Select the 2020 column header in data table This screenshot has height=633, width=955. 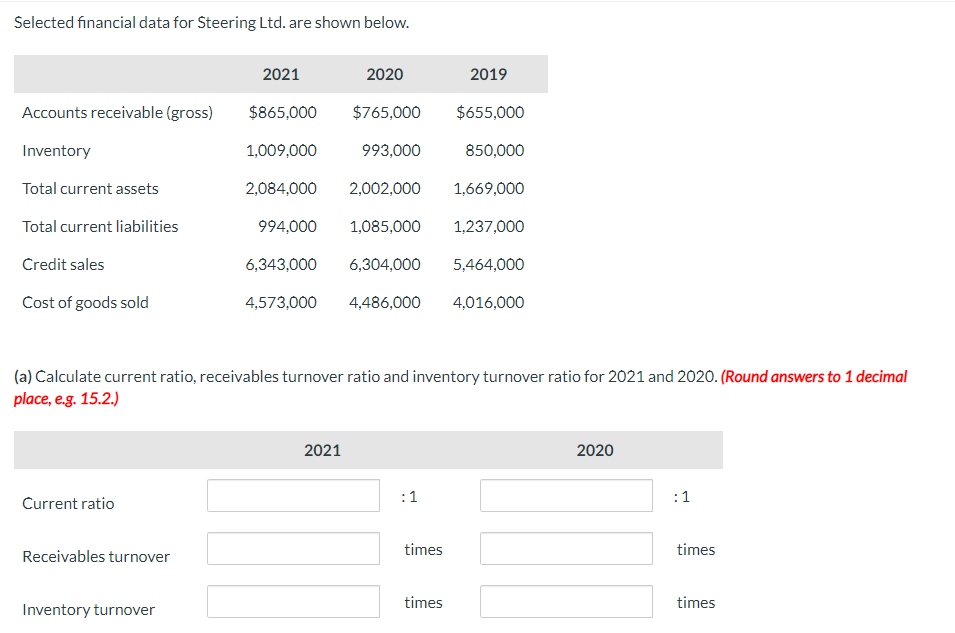tap(385, 73)
